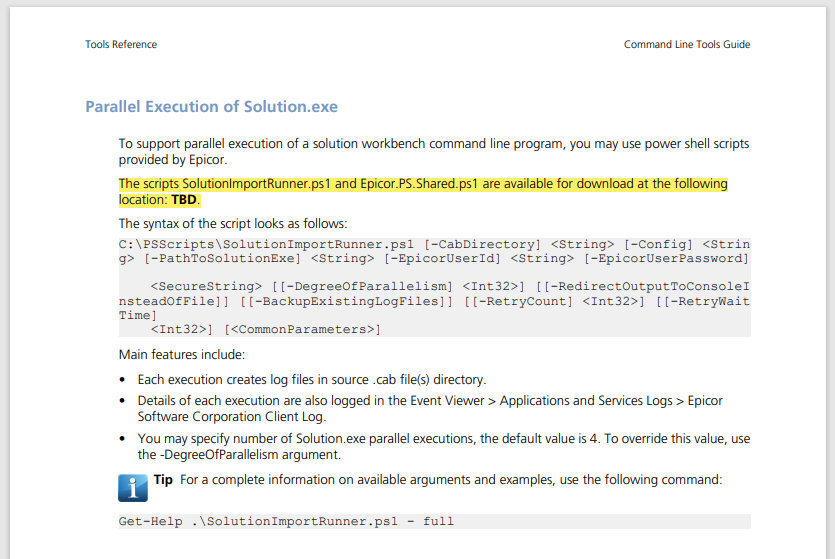Click 'The syntax of the script looks as follows:'
Viewport: 835px width, 559px height.
[x=233, y=224]
